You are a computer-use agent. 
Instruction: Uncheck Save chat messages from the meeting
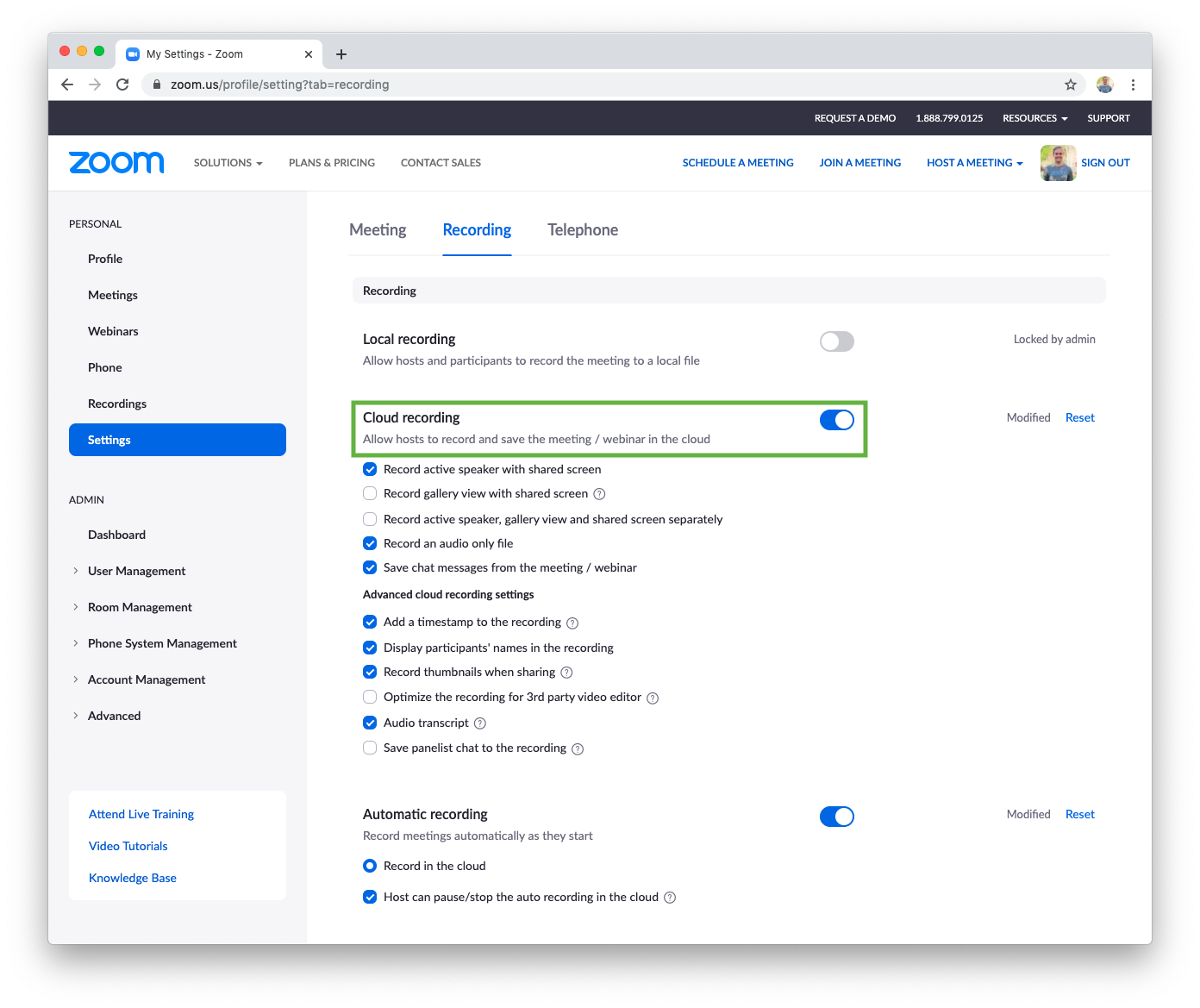(x=370, y=567)
